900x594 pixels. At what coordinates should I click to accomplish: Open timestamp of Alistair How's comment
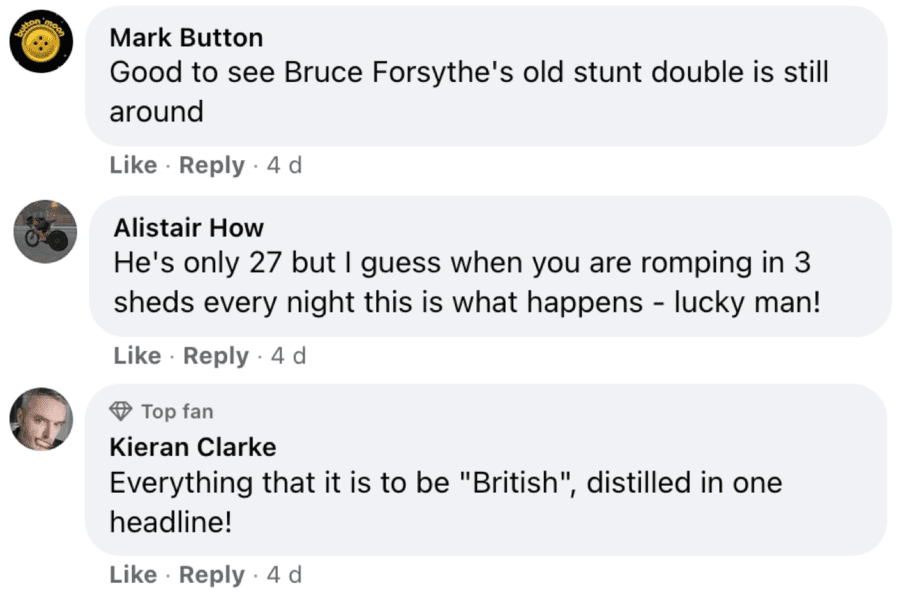(288, 356)
